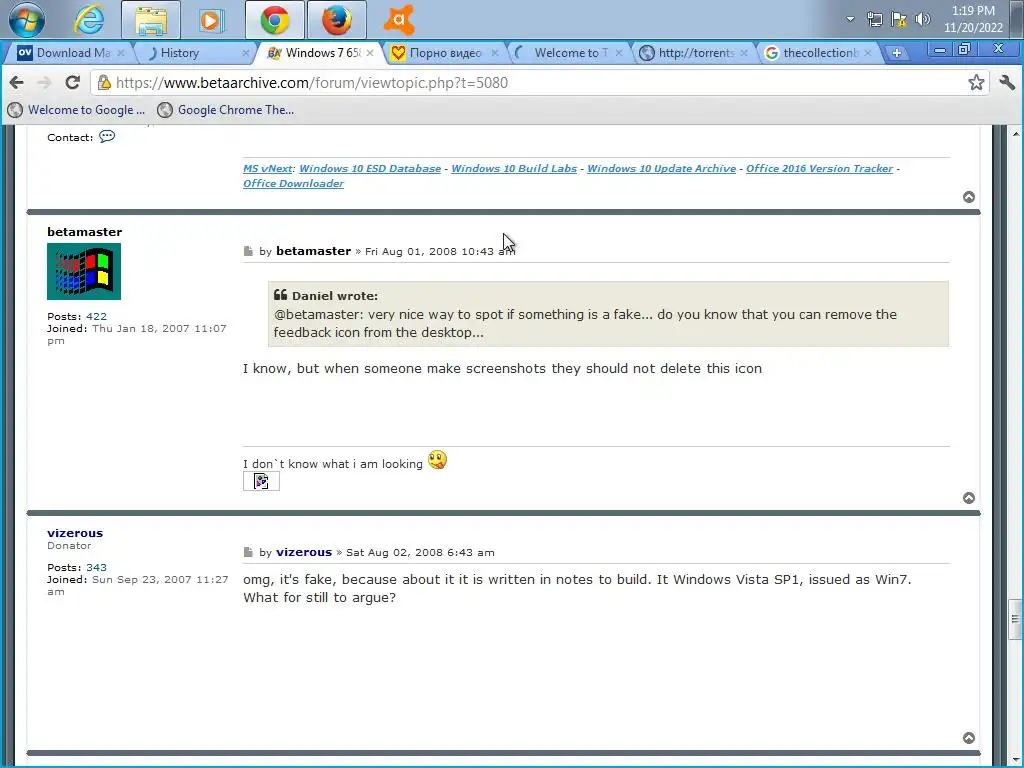The width and height of the screenshot is (1024, 768).
Task: Jump to top from vizerous post arrow
Action: click(969, 738)
